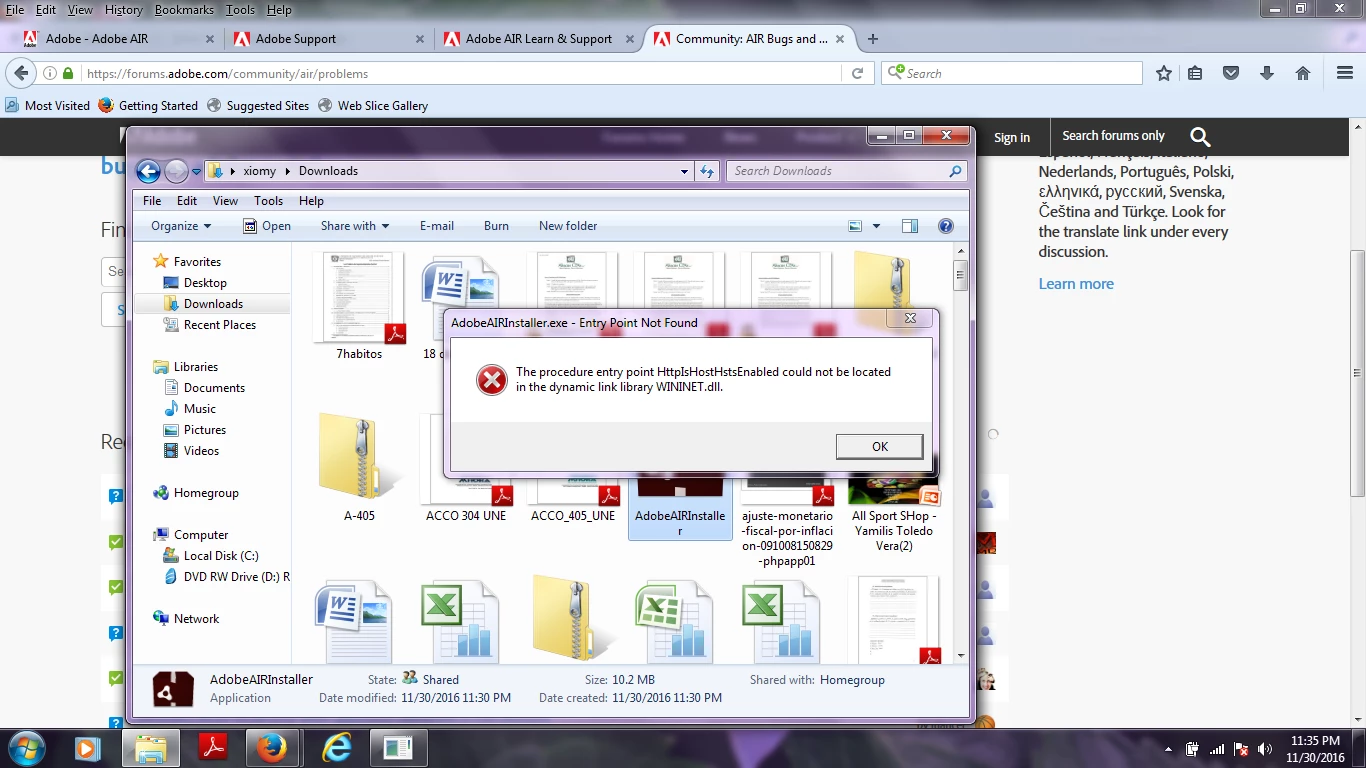Select Downloads in the navigation pane
This screenshot has width=1366, height=768.
coord(213,304)
